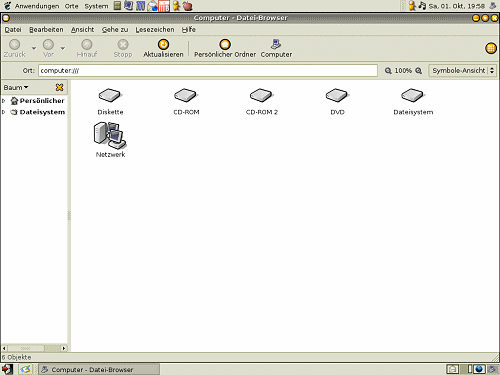Click the computer monitor launcher in top panel

[128, 6]
